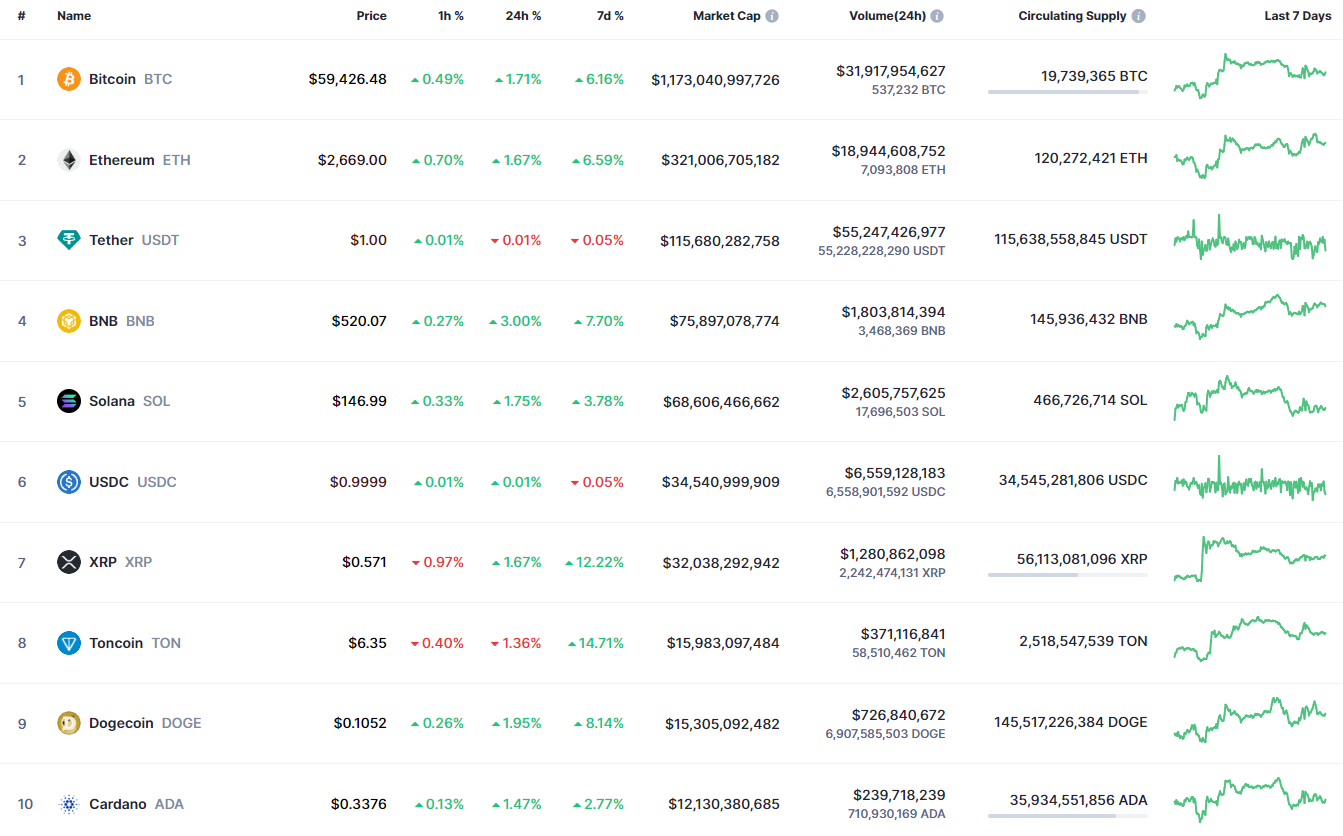Sort by the Name column header
Viewport: 1343px width, 836px height.
tap(74, 16)
